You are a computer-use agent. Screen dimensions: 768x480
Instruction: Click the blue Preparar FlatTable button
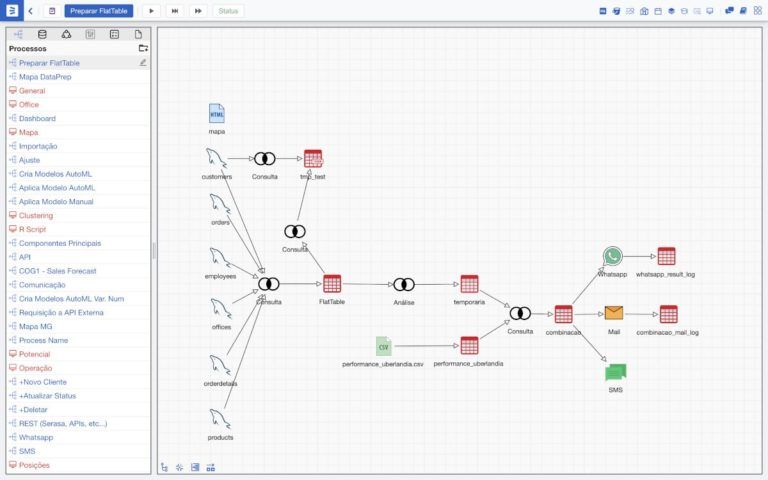(x=98, y=11)
